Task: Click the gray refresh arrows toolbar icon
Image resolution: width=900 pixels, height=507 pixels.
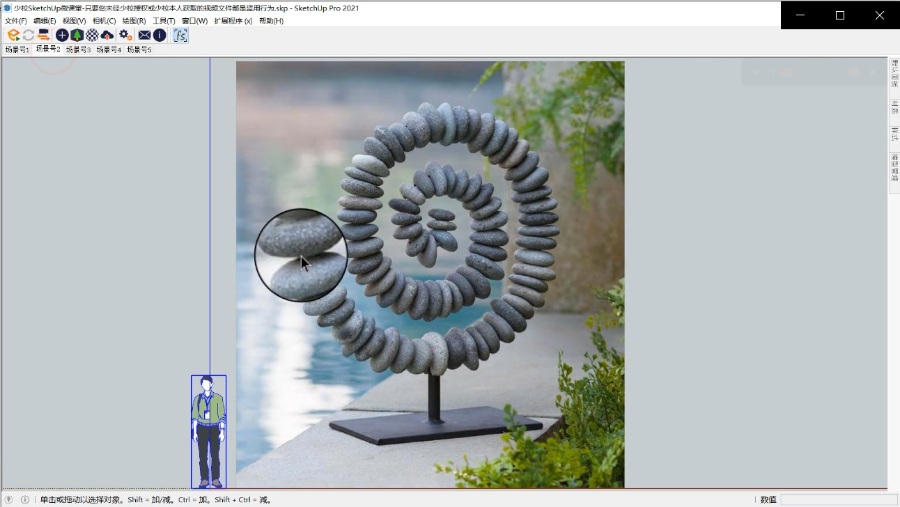Action: pos(28,36)
